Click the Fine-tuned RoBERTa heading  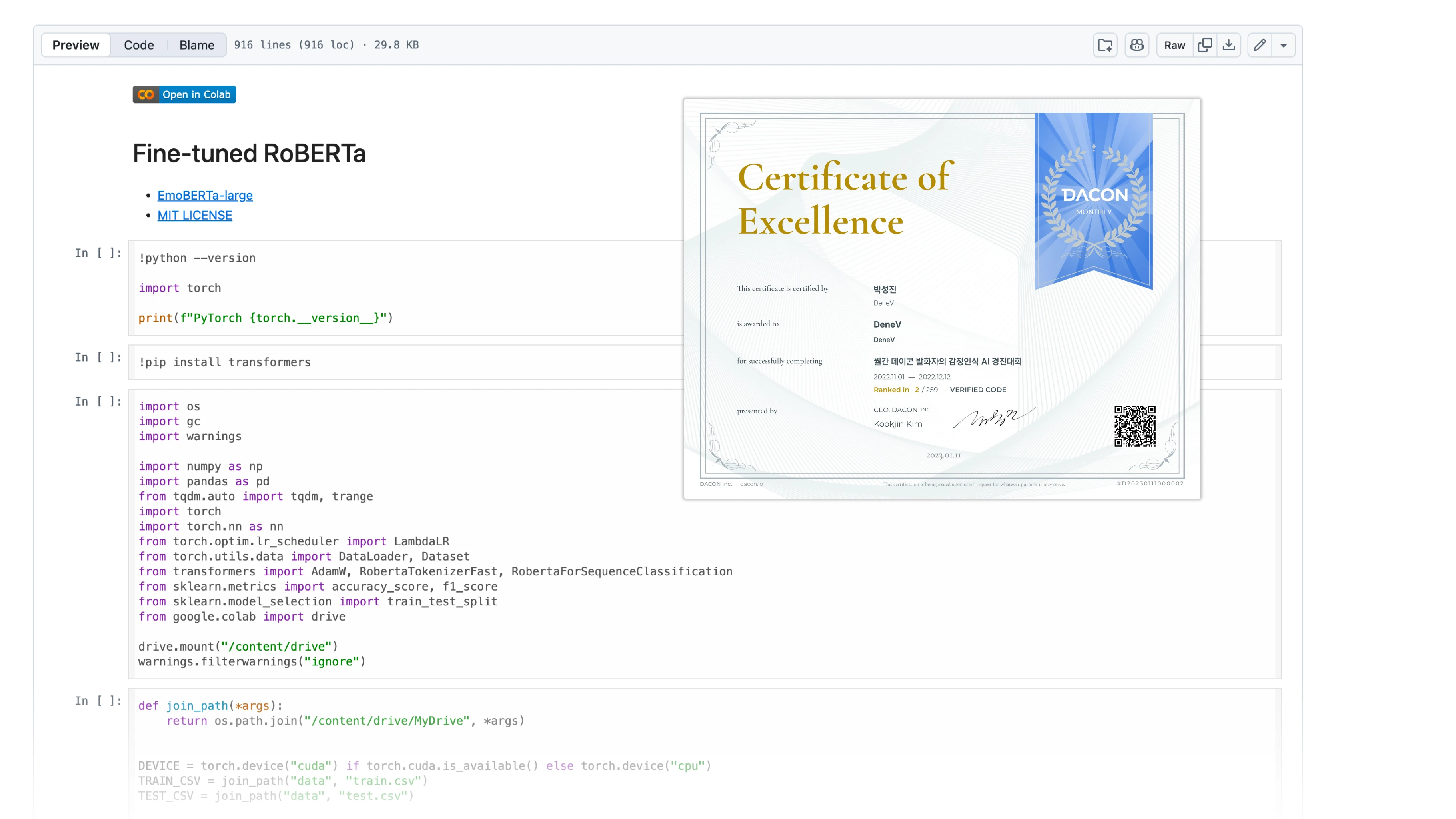(249, 153)
